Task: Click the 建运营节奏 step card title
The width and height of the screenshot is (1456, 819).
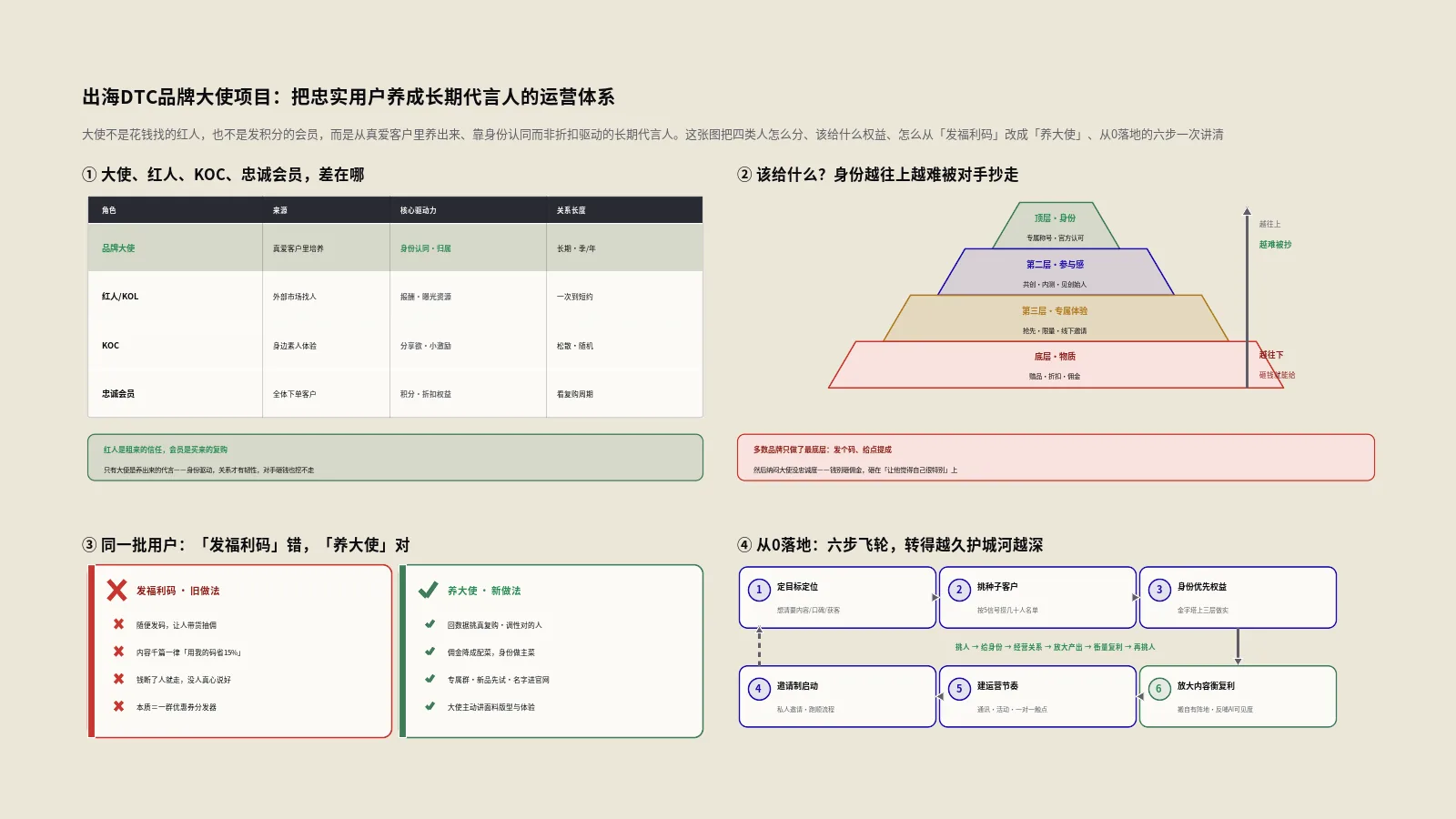Action: coord(997,686)
